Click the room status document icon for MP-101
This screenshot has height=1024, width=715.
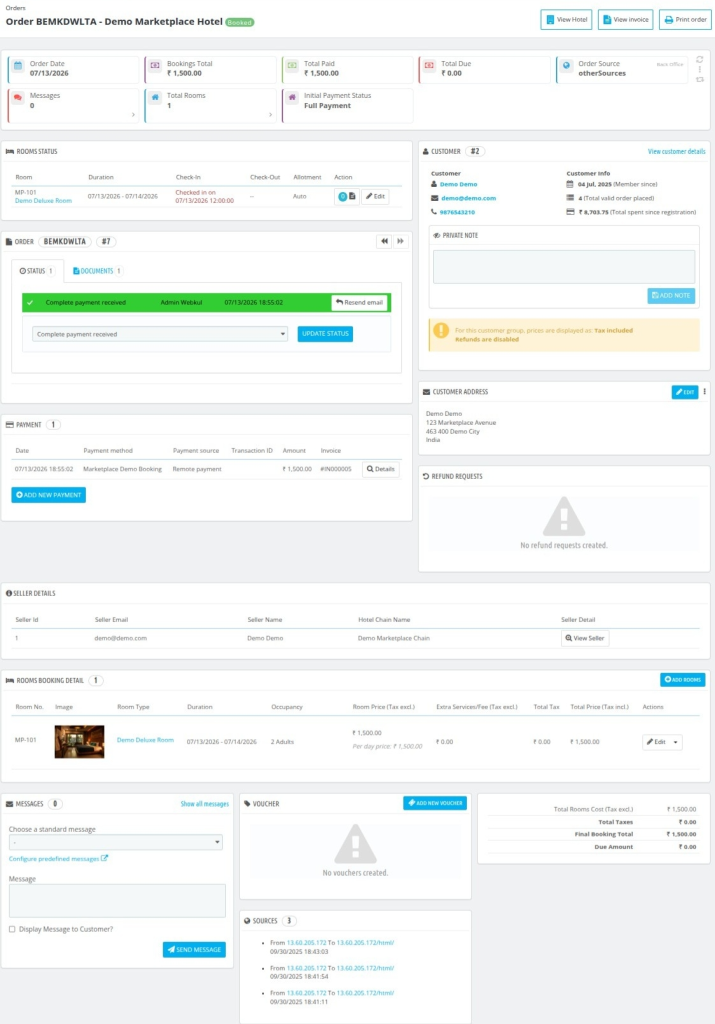point(353,196)
